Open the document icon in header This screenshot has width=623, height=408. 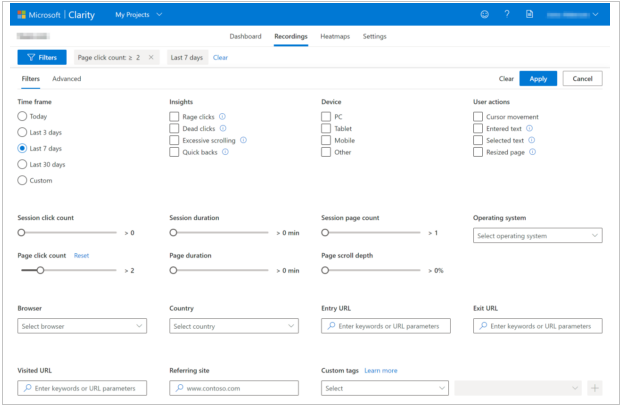click(x=529, y=14)
